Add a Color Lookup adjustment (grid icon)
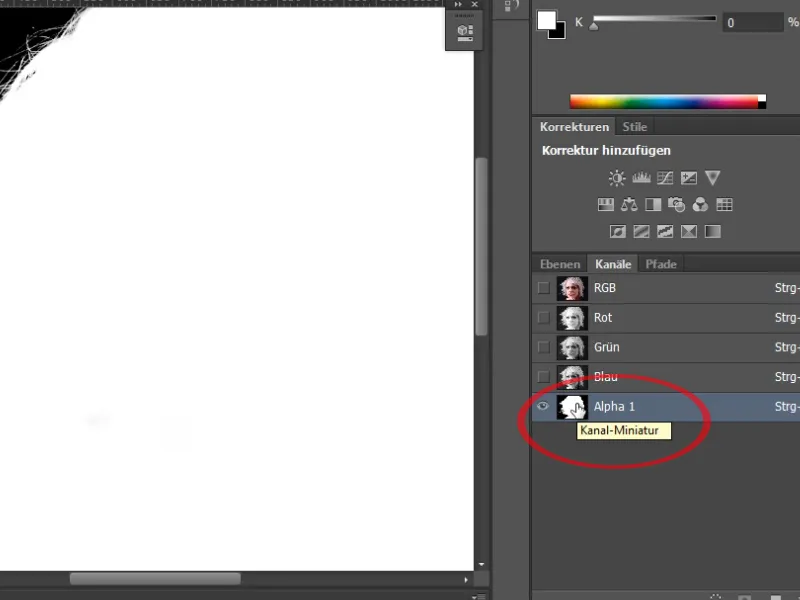Image resolution: width=800 pixels, height=600 pixels. coord(724,205)
